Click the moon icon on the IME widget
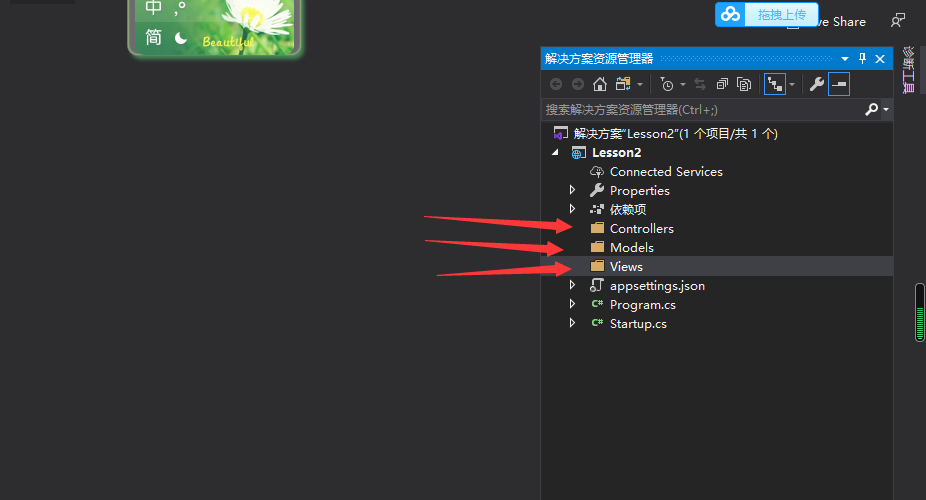This screenshot has height=500, width=926. [x=181, y=38]
